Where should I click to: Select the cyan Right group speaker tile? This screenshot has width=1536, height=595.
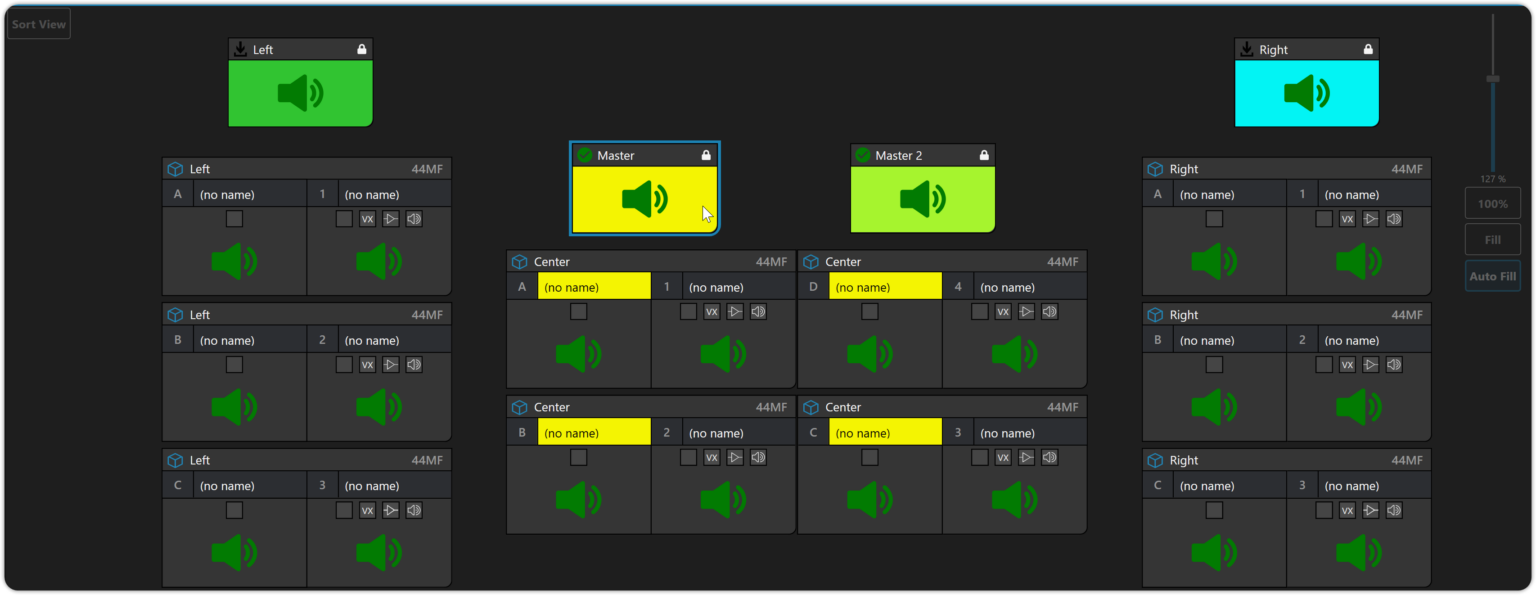coord(1306,93)
